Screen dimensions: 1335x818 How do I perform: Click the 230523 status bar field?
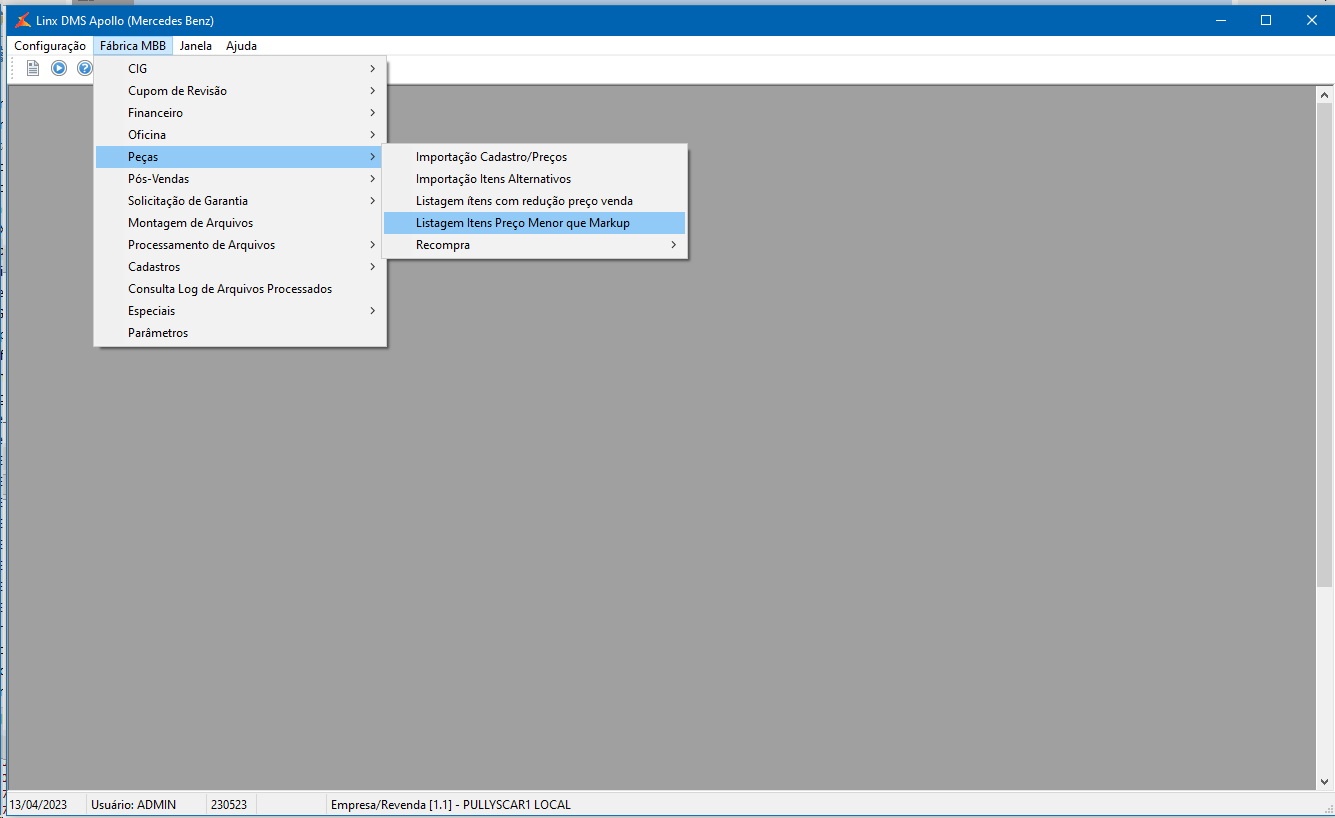tap(229, 805)
